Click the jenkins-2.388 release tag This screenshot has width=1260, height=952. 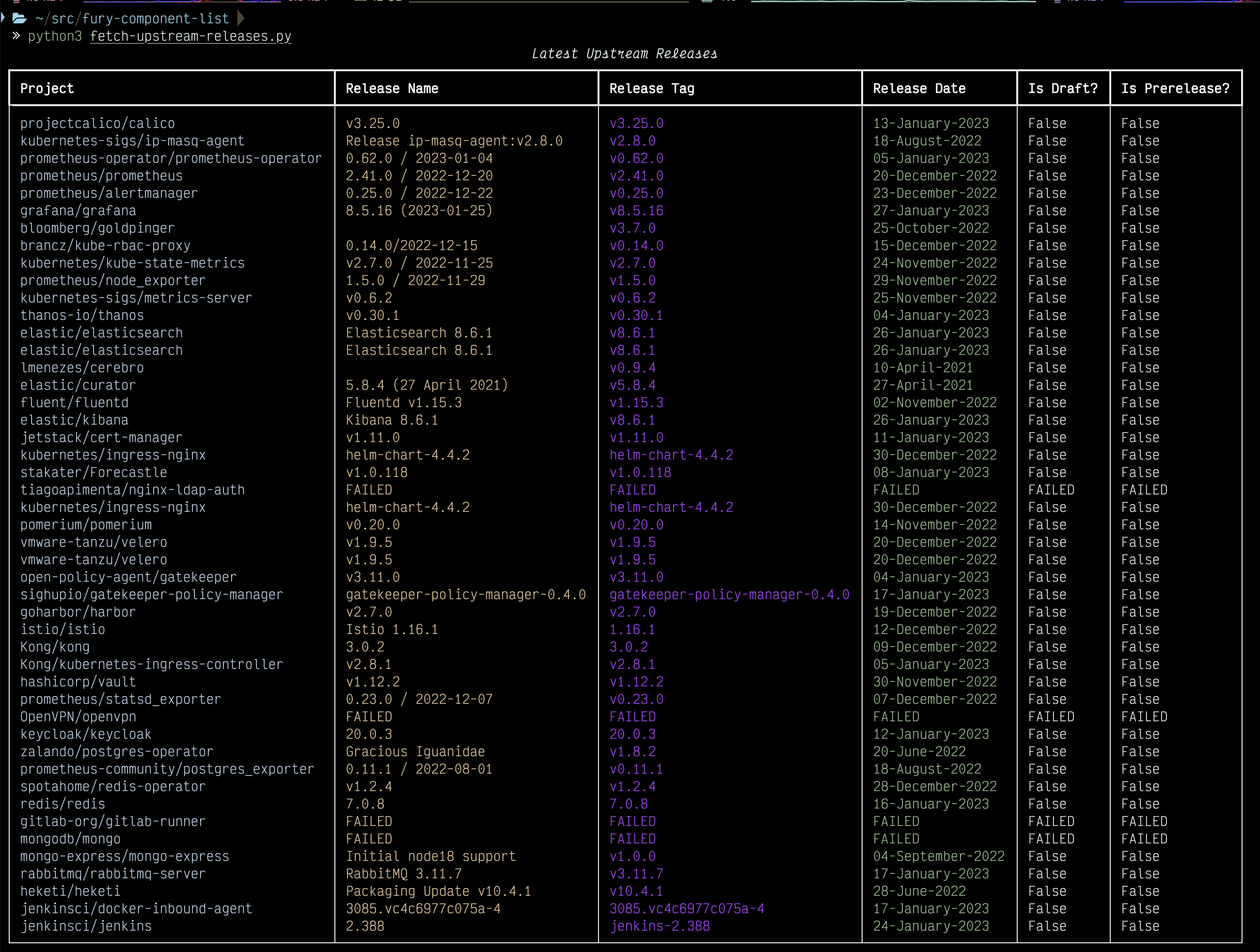(x=660, y=926)
